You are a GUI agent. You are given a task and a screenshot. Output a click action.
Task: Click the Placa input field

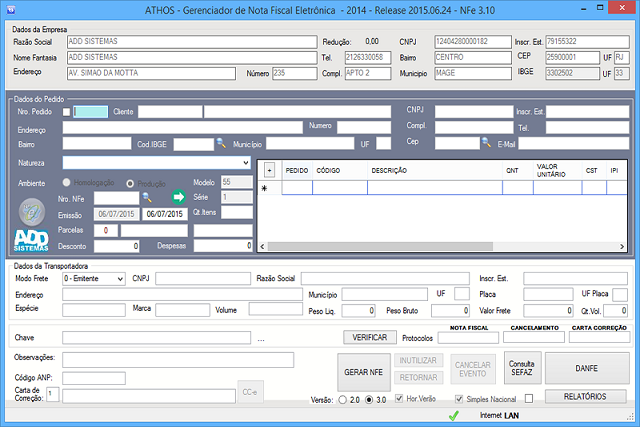point(548,294)
